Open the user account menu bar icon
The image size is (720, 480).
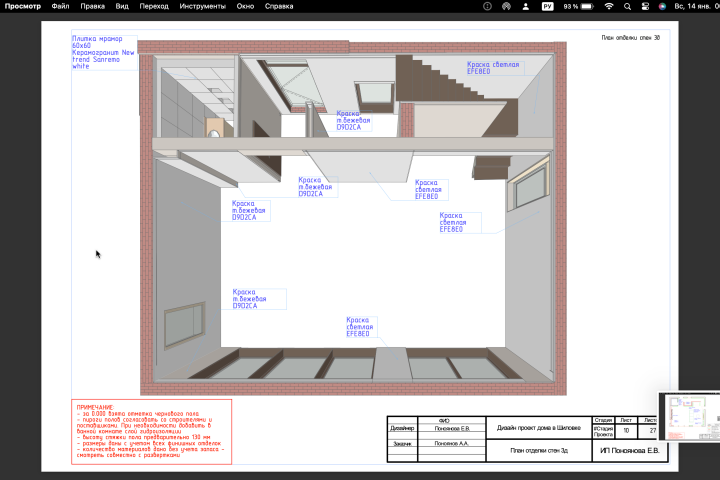526,6
